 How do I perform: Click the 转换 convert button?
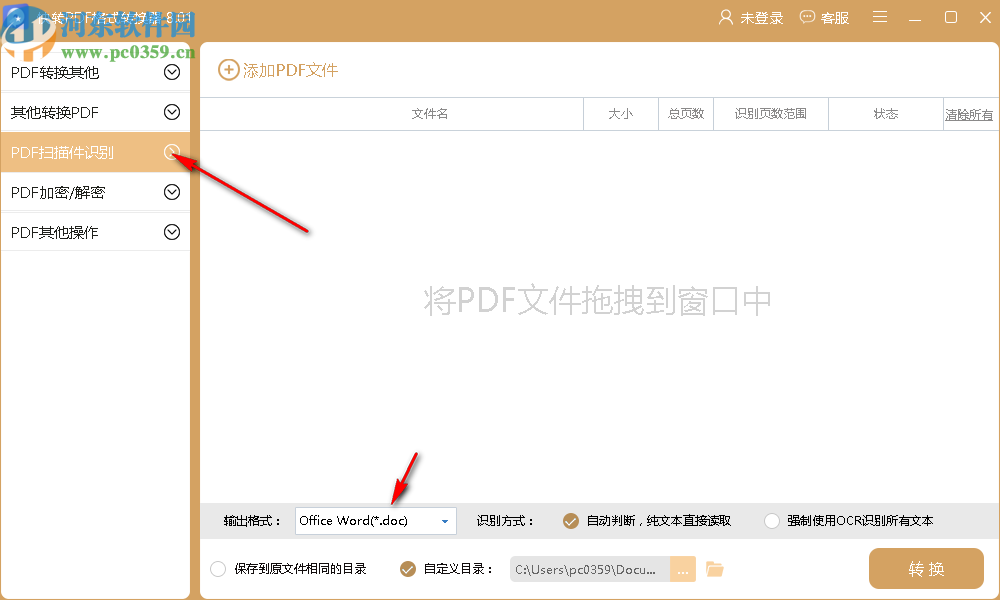(926, 568)
